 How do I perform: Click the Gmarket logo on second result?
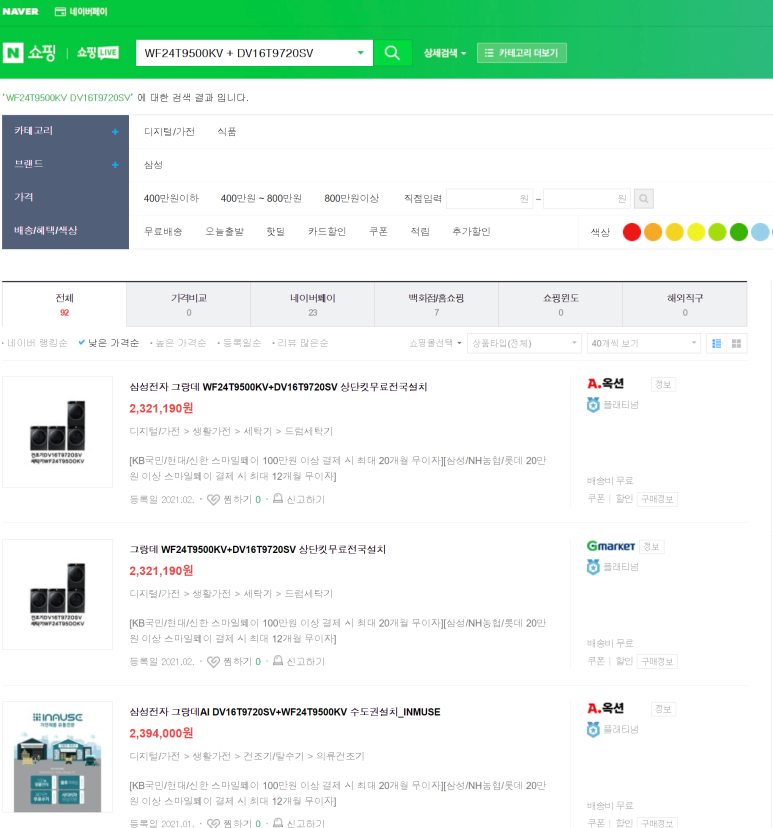coord(611,546)
